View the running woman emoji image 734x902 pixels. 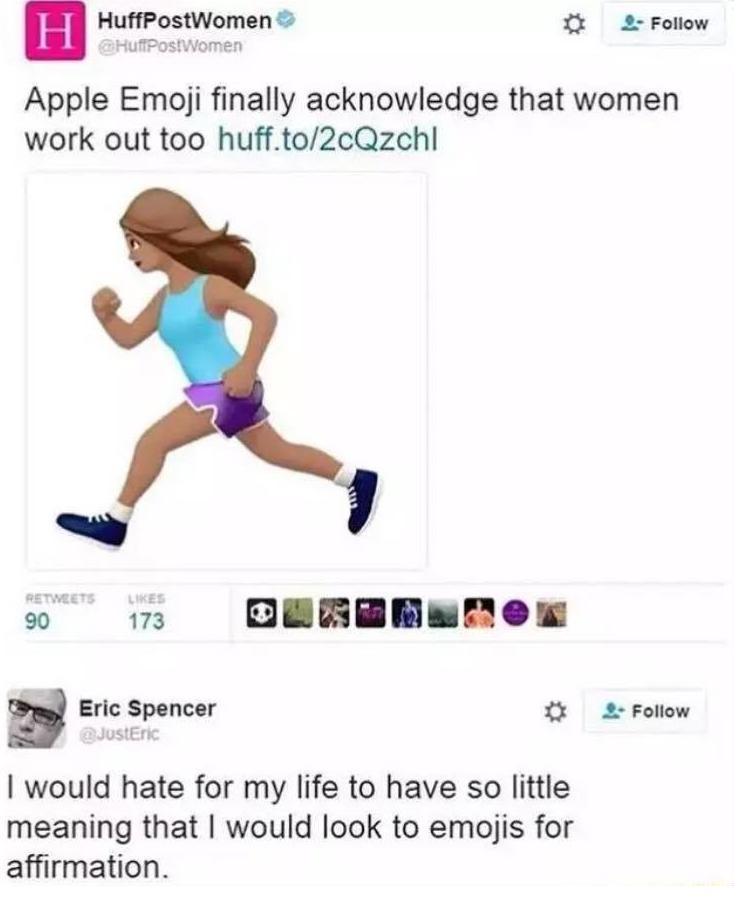(226, 371)
